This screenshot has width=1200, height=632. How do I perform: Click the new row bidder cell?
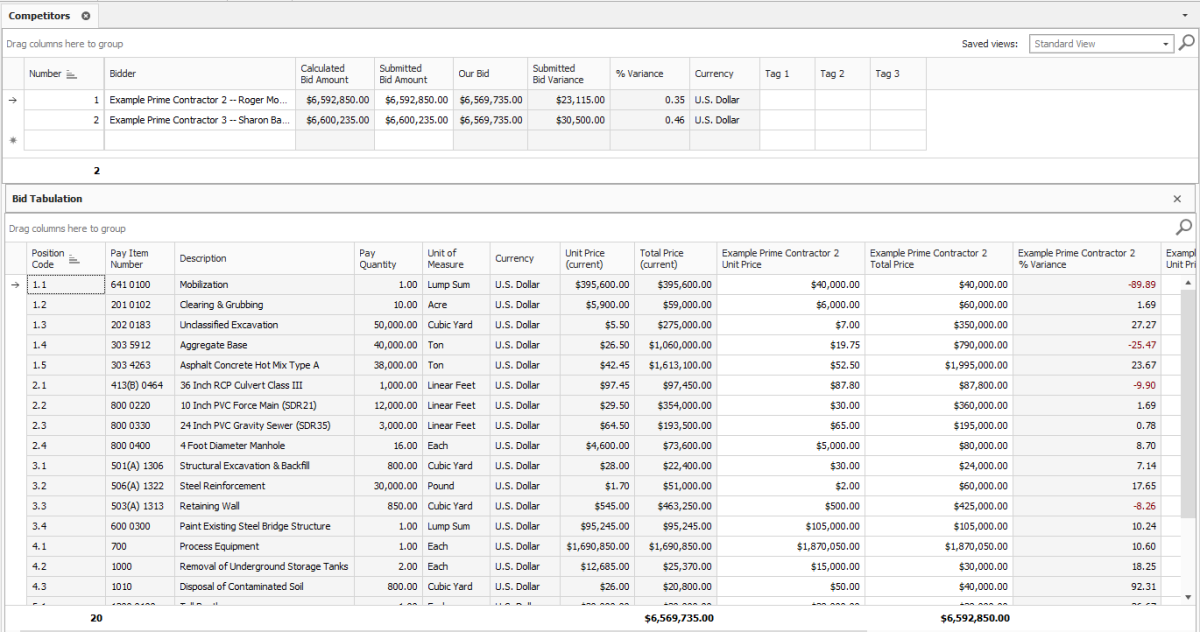198,141
